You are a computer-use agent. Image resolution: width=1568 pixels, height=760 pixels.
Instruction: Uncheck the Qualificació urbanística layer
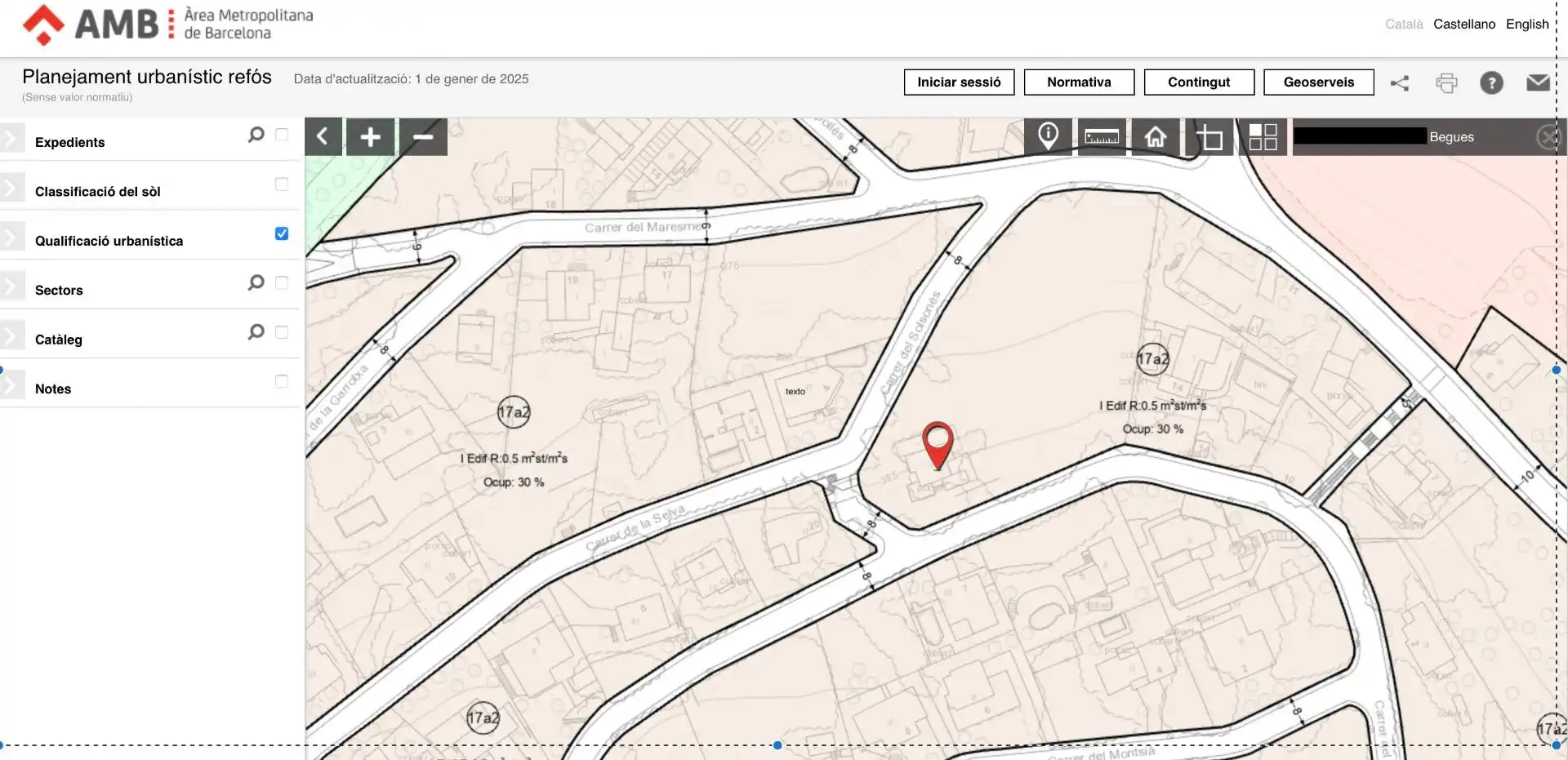(x=282, y=233)
